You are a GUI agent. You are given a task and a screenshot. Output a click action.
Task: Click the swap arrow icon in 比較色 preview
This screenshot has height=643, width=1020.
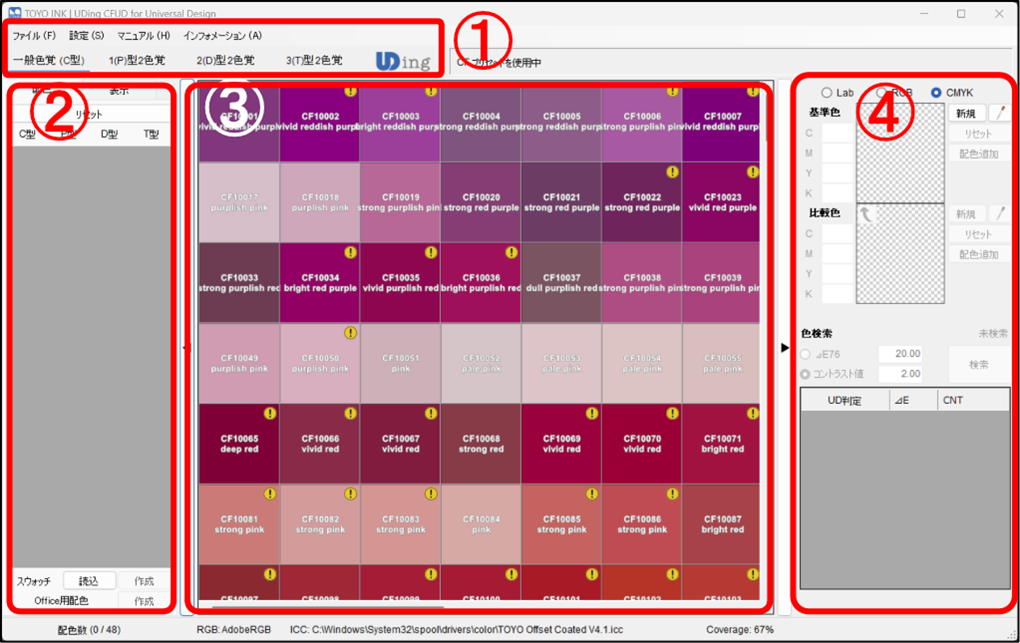pos(867,214)
